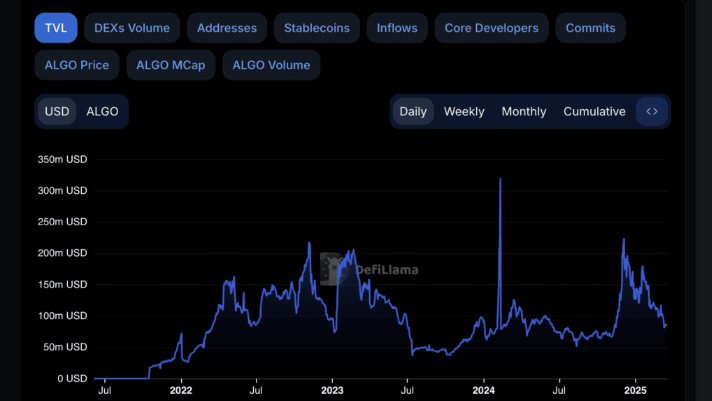
Task: Toggle the Stablecoins metric on chart
Action: point(317,28)
